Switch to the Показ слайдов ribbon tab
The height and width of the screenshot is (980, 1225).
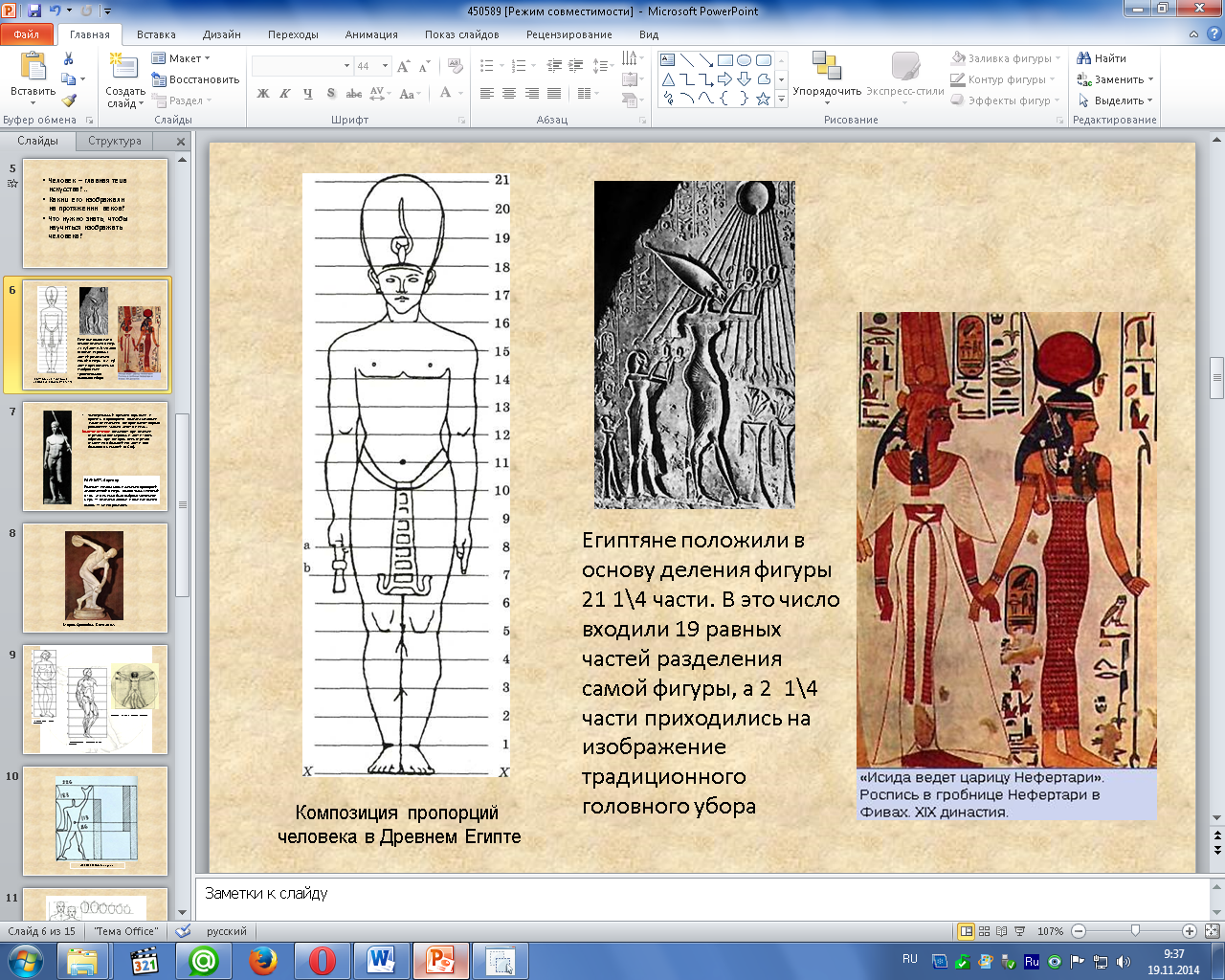(461, 34)
